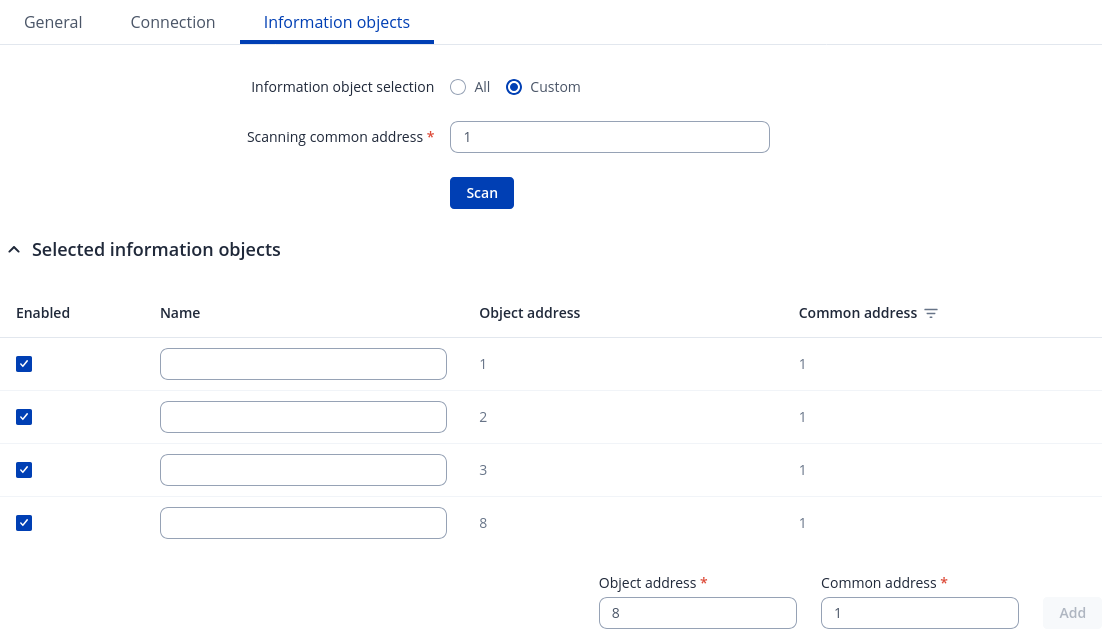
Task: Click the Common address filter icon
Action: 931,313
